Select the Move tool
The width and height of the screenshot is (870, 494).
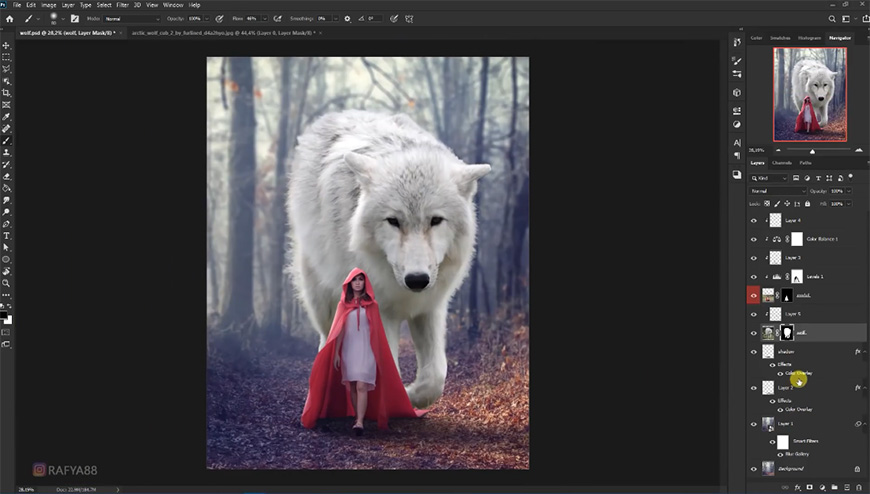(x=7, y=45)
